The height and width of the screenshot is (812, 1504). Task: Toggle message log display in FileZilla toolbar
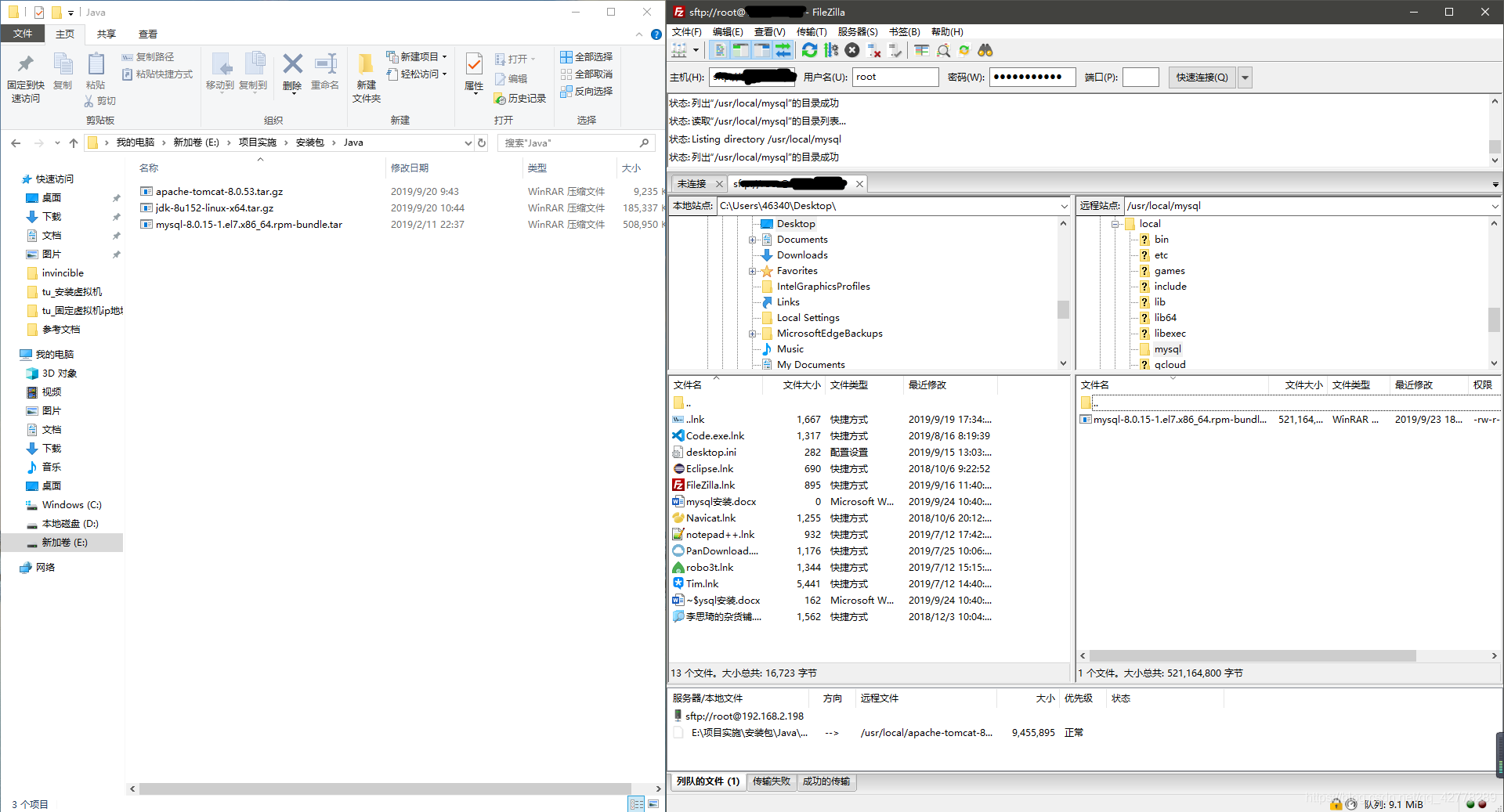click(719, 50)
